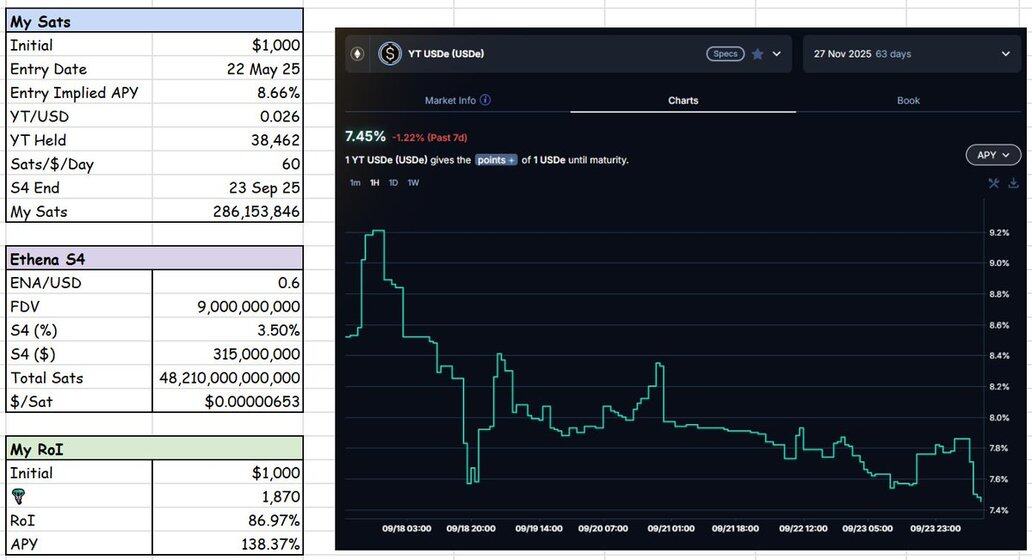
Task: Click the YT USDe (USDe) market title
Action: (446, 54)
